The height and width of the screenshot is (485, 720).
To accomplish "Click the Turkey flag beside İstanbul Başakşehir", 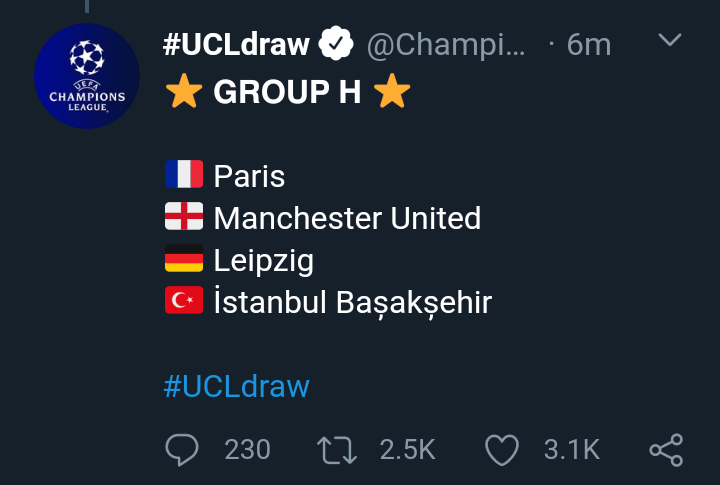I will coord(184,302).
